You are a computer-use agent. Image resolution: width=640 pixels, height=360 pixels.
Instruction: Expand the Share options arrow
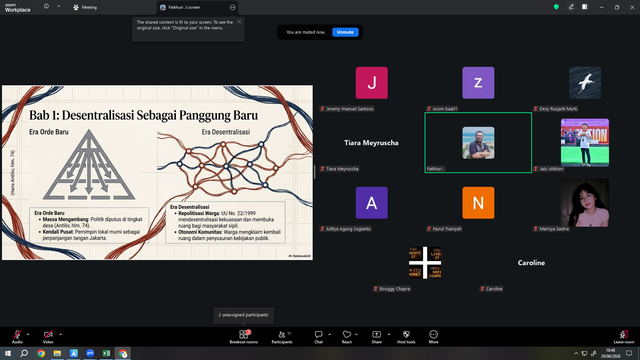coord(389,334)
